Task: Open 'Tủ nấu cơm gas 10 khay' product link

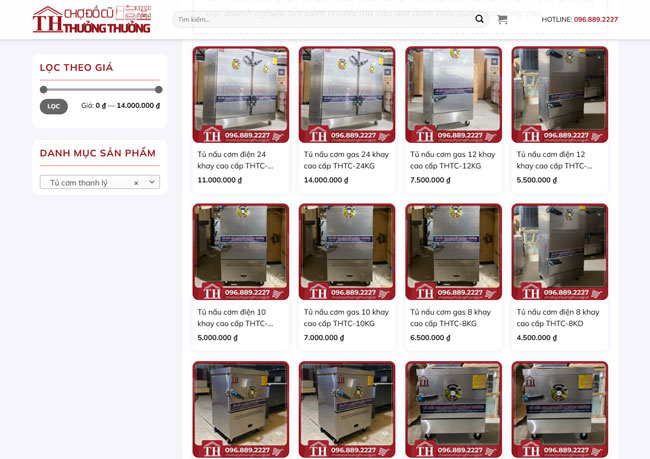Action: point(346,317)
